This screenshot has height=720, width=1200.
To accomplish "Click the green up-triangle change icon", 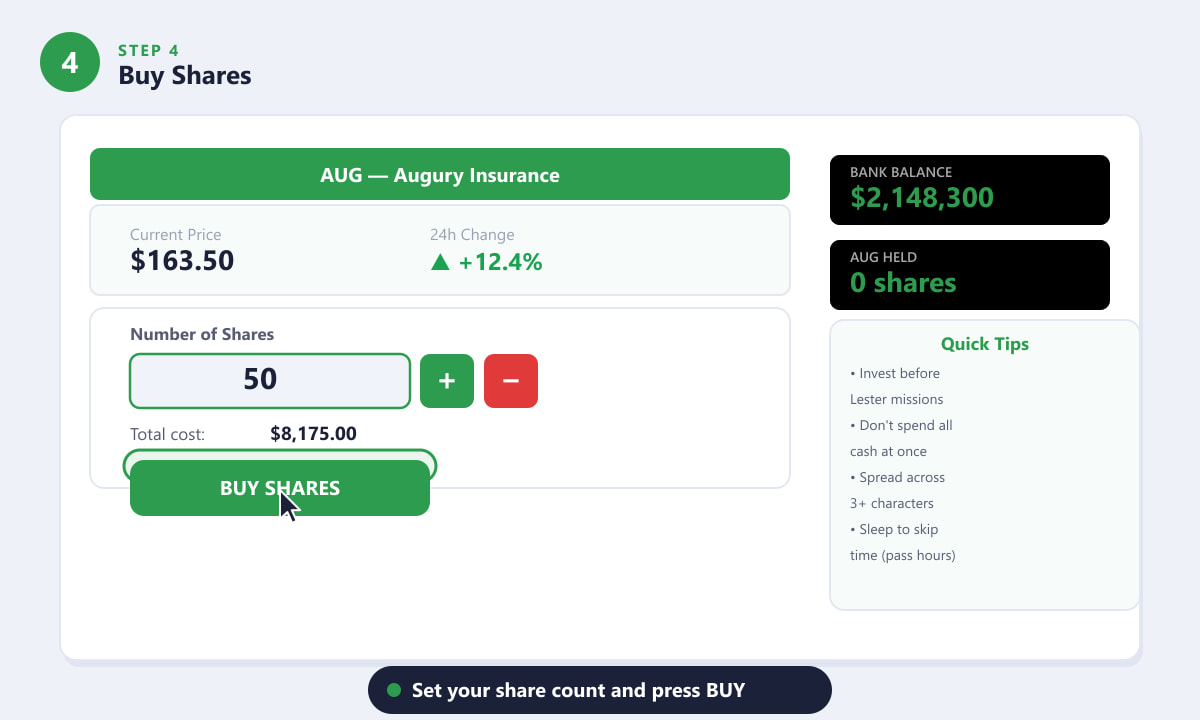I will [440, 263].
